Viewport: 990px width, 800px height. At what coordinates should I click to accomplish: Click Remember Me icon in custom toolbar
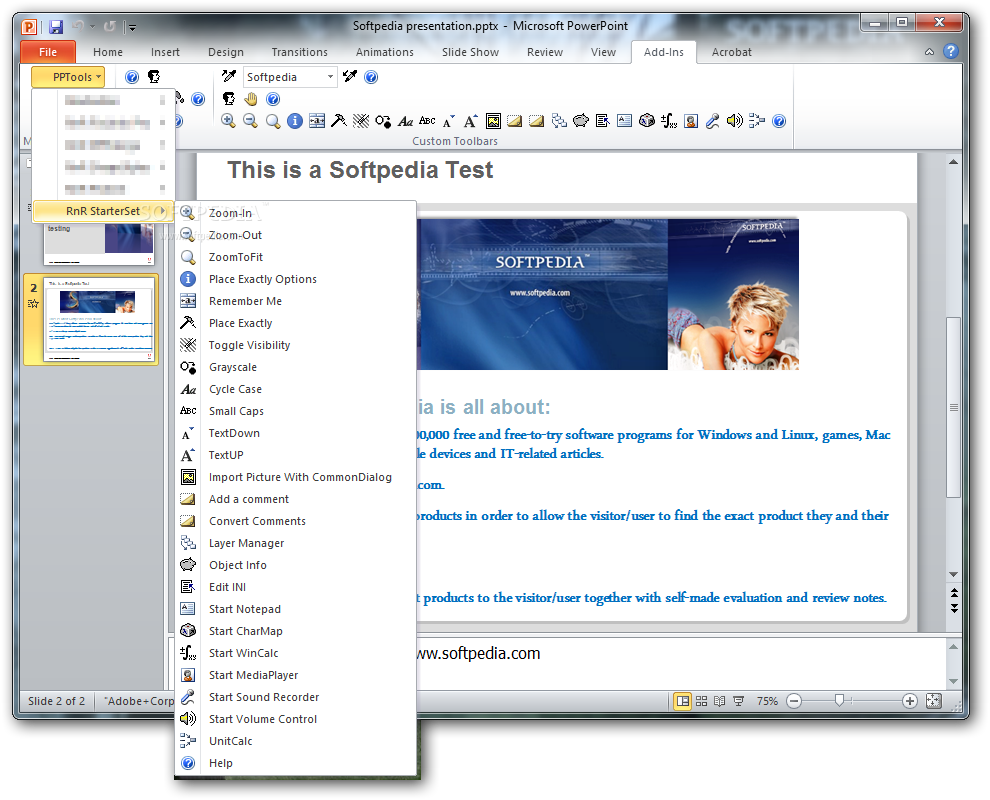tap(317, 121)
